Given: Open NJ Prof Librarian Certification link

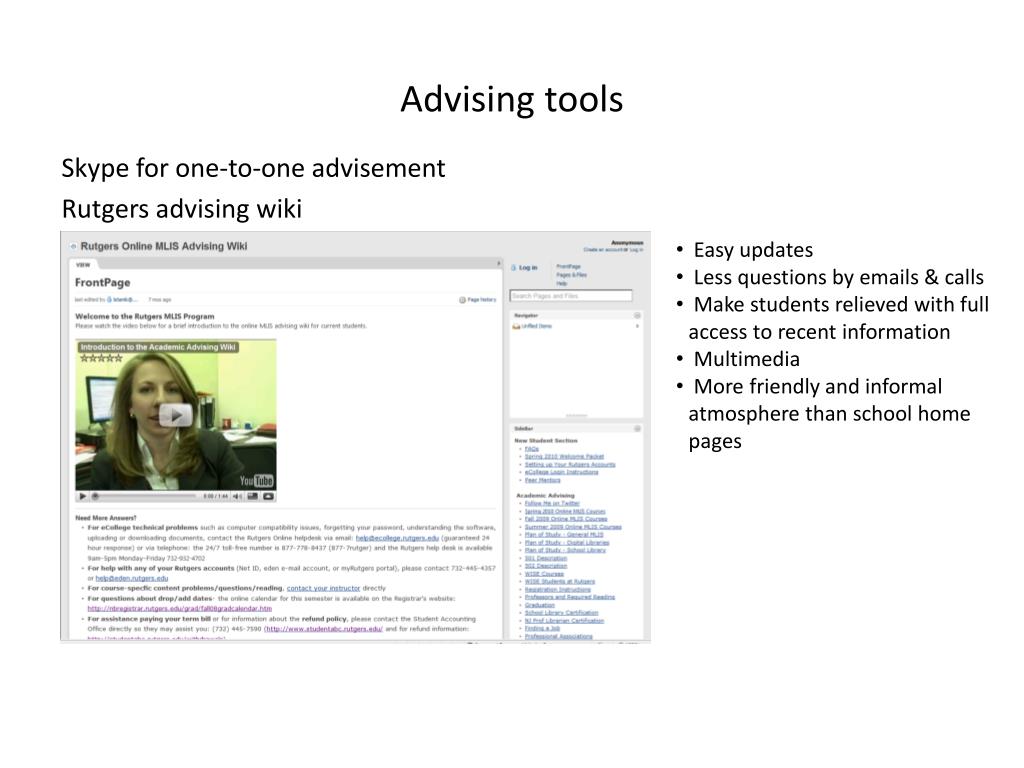Looking at the screenshot, I should point(564,620).
